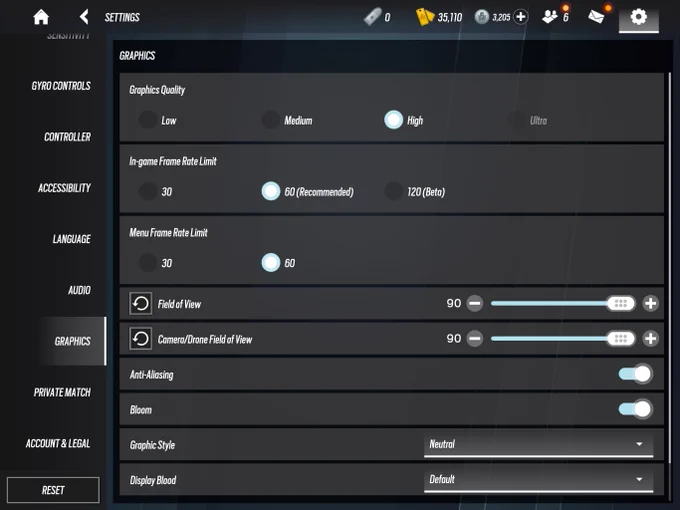Set menu frame rate limit to 30
Viewport: 680px width, 510px height.
(148, 263)
